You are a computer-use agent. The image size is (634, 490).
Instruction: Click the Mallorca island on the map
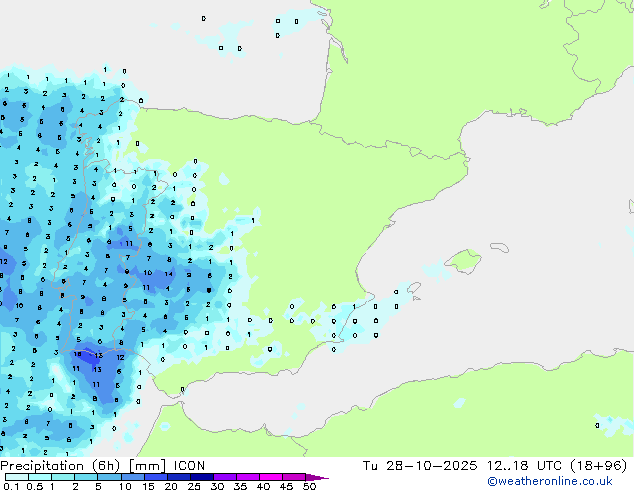[x=463, y=261]
